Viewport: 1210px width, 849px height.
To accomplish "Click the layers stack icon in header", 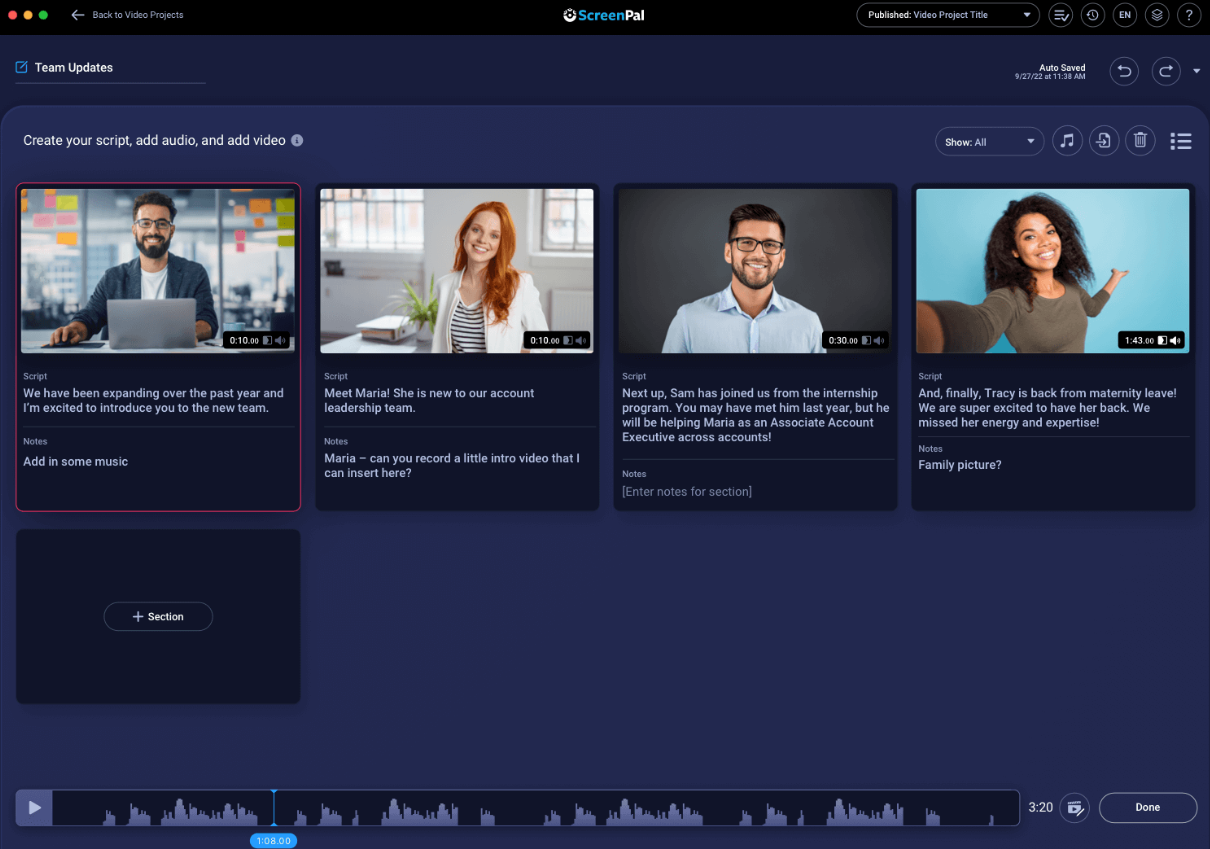I will pos(1156,15).
